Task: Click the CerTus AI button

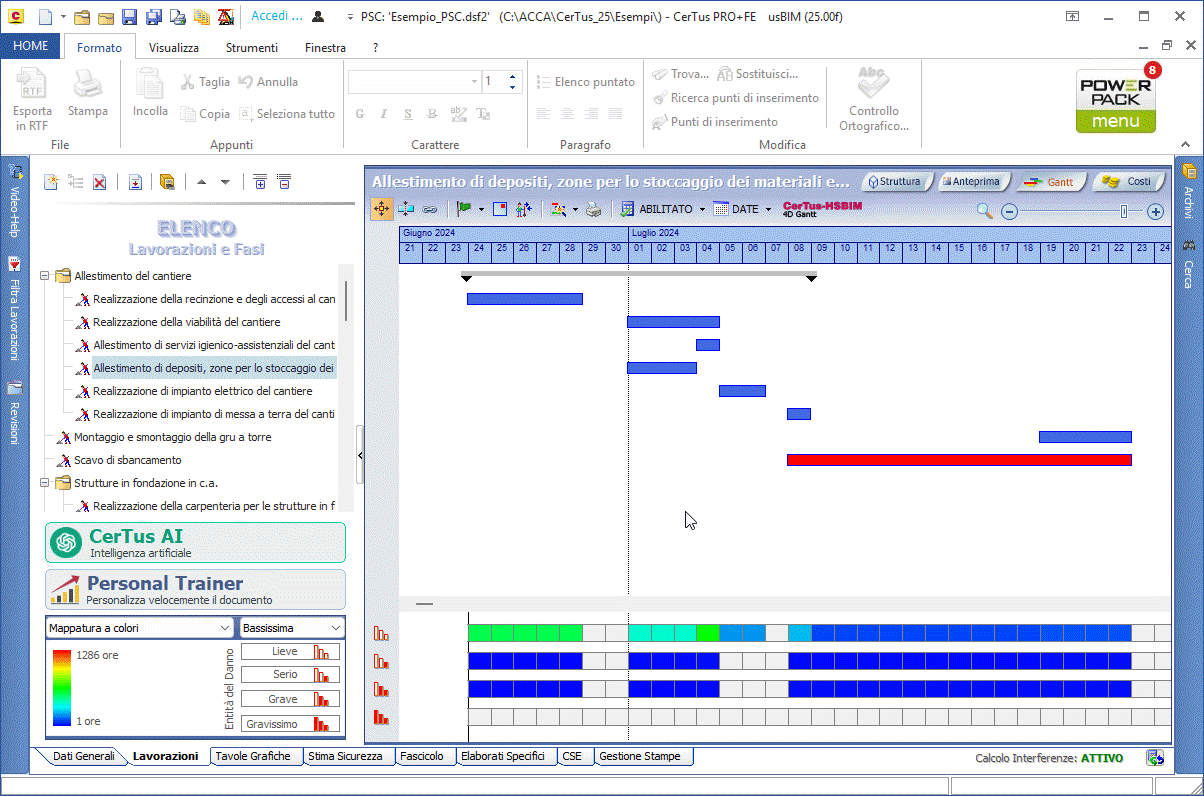Action: tap(196, 542)
